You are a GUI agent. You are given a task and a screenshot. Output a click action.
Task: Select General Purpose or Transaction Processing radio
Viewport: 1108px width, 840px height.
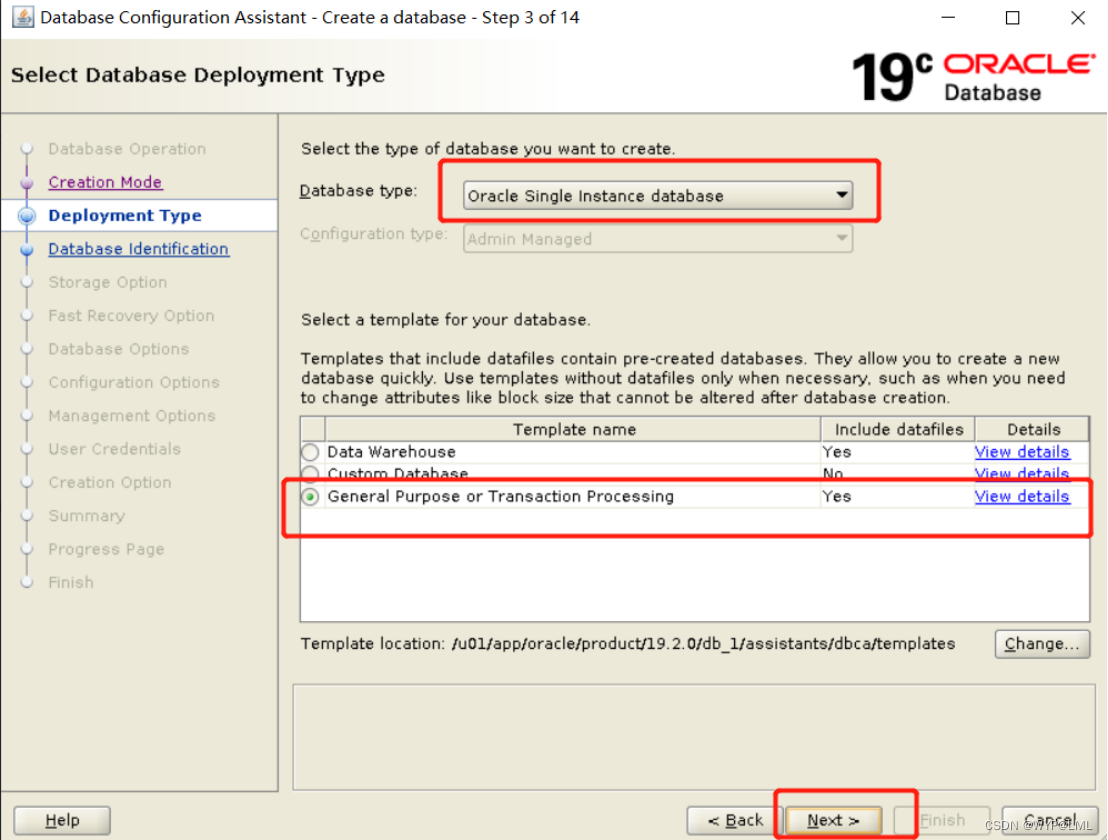(310, 497)
